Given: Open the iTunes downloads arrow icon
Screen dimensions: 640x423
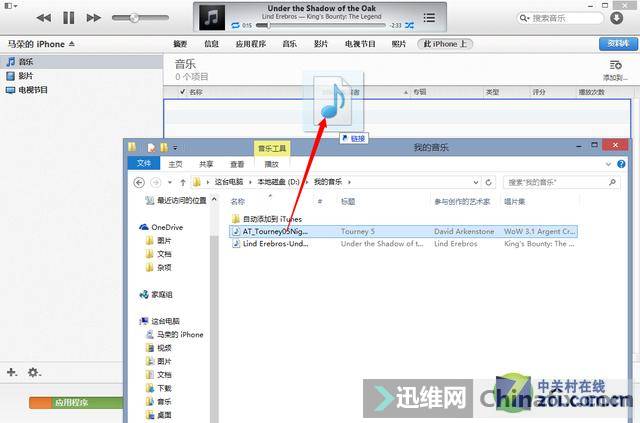Looking at the screenshot, I should (616, 18).
